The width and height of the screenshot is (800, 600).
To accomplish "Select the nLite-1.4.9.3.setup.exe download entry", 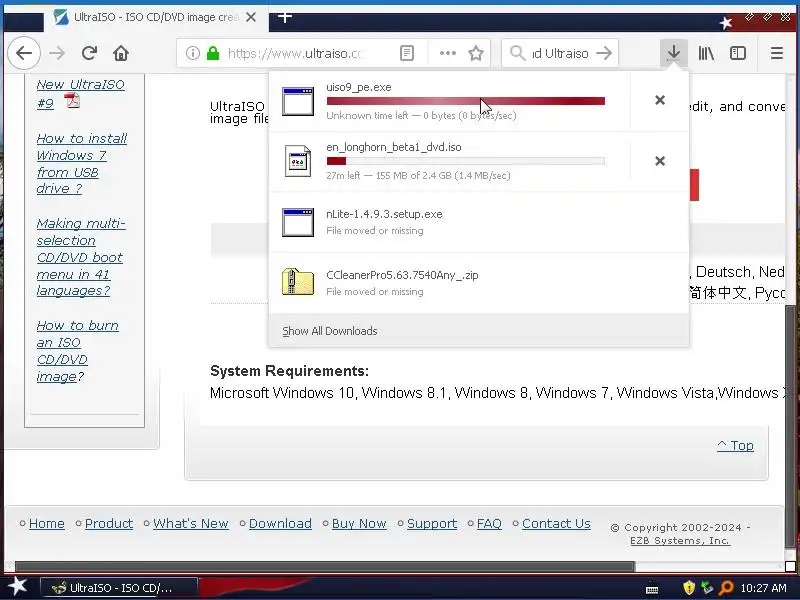I will pos(479,222).
